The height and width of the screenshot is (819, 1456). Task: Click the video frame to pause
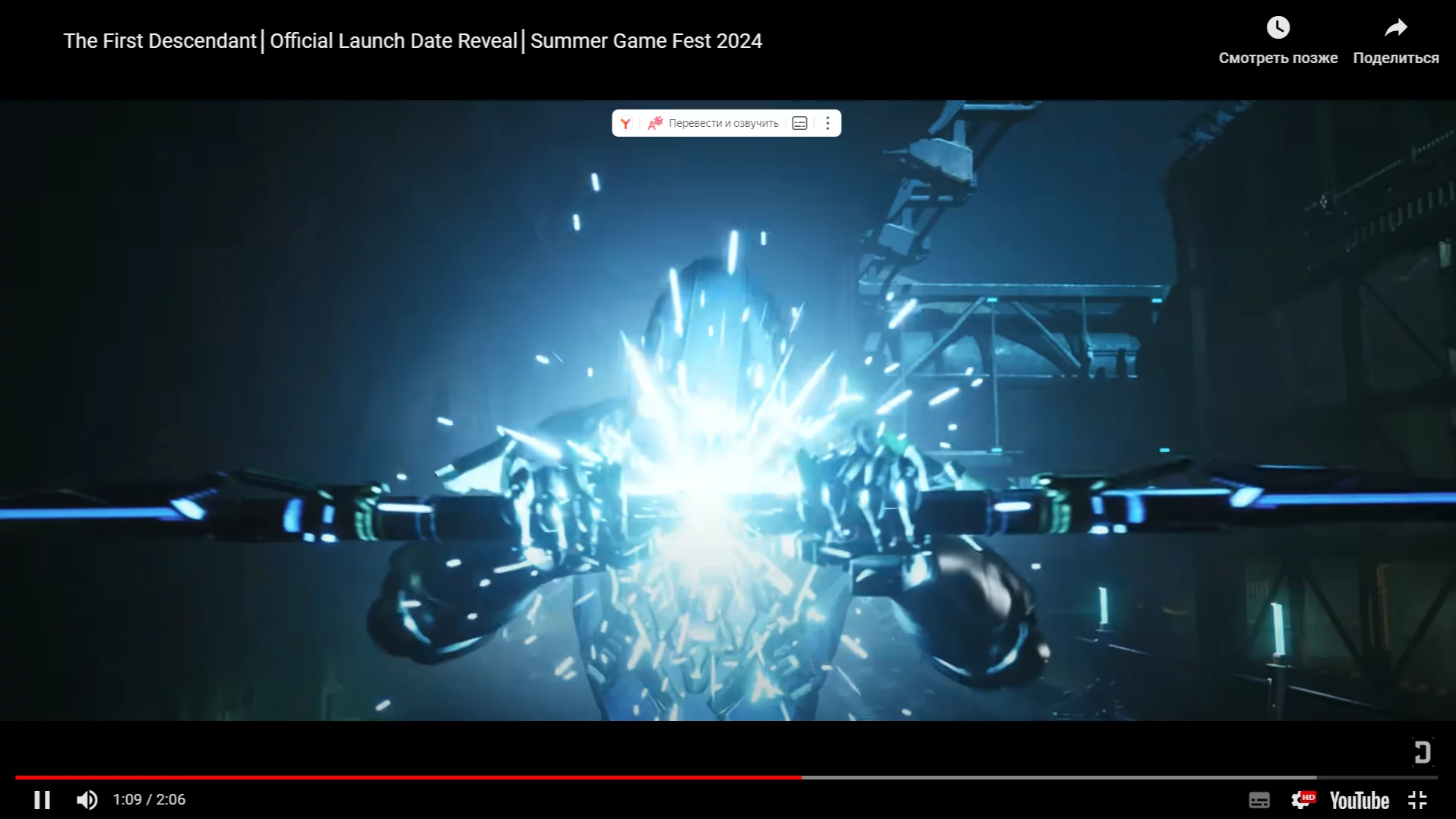[x=727, y=410]
